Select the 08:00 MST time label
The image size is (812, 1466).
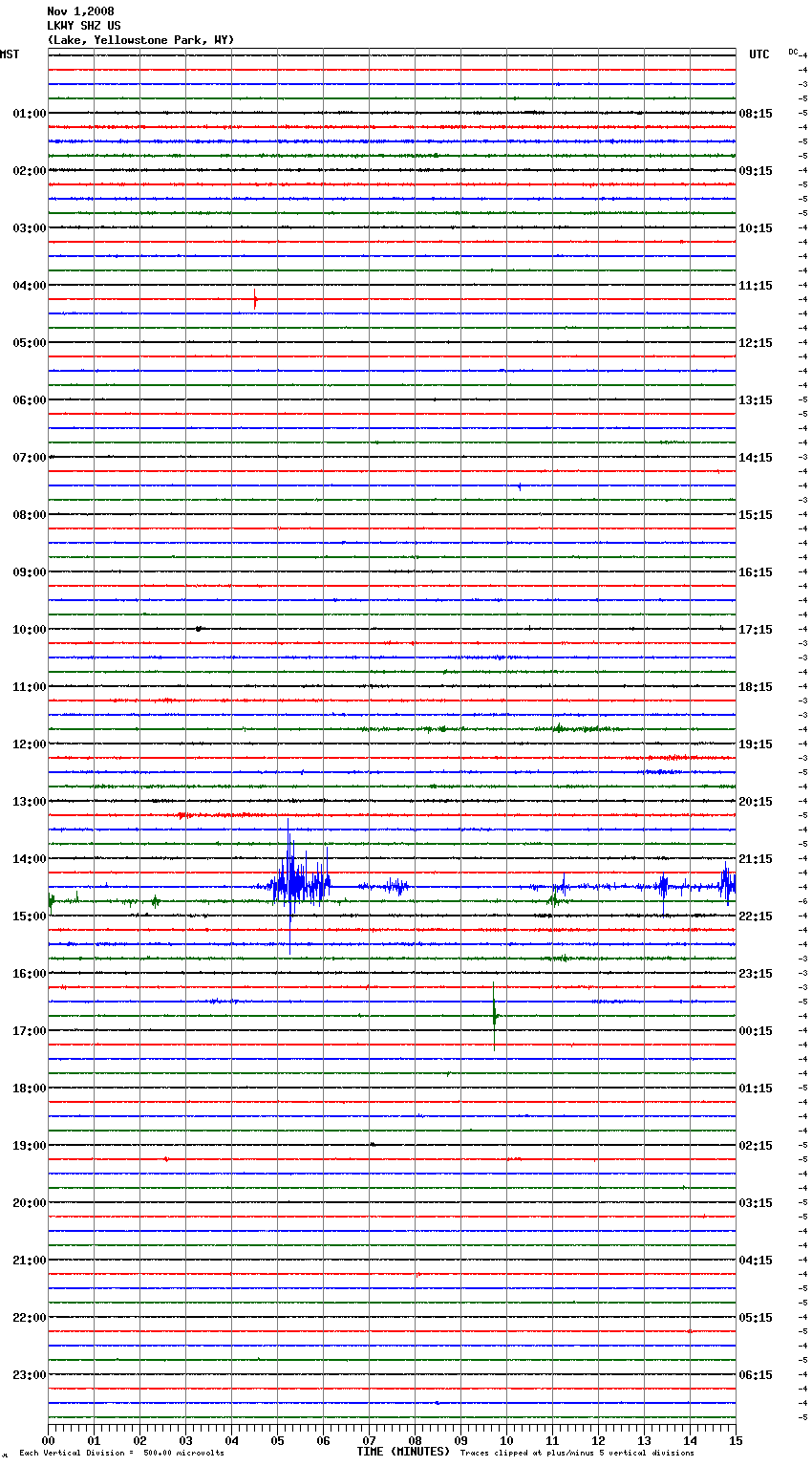[x=30, y=515]
